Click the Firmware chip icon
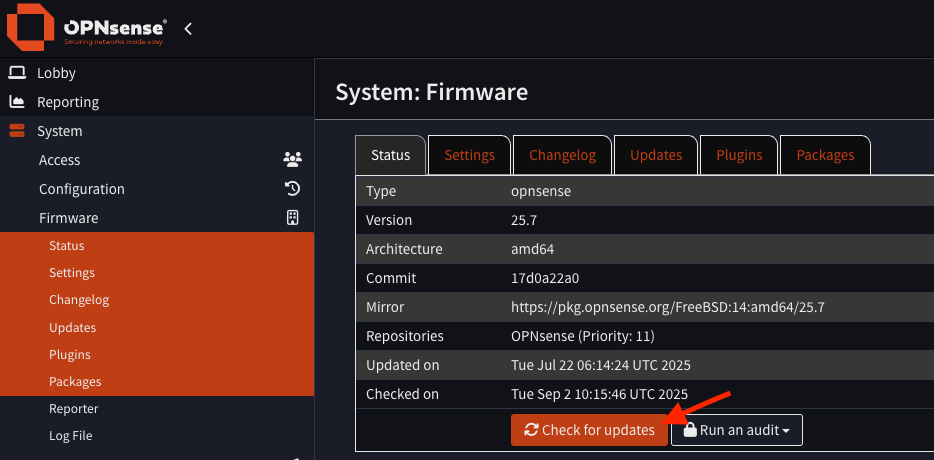The width and height of the screenshot is (934, 460). [x=292, y=218]
